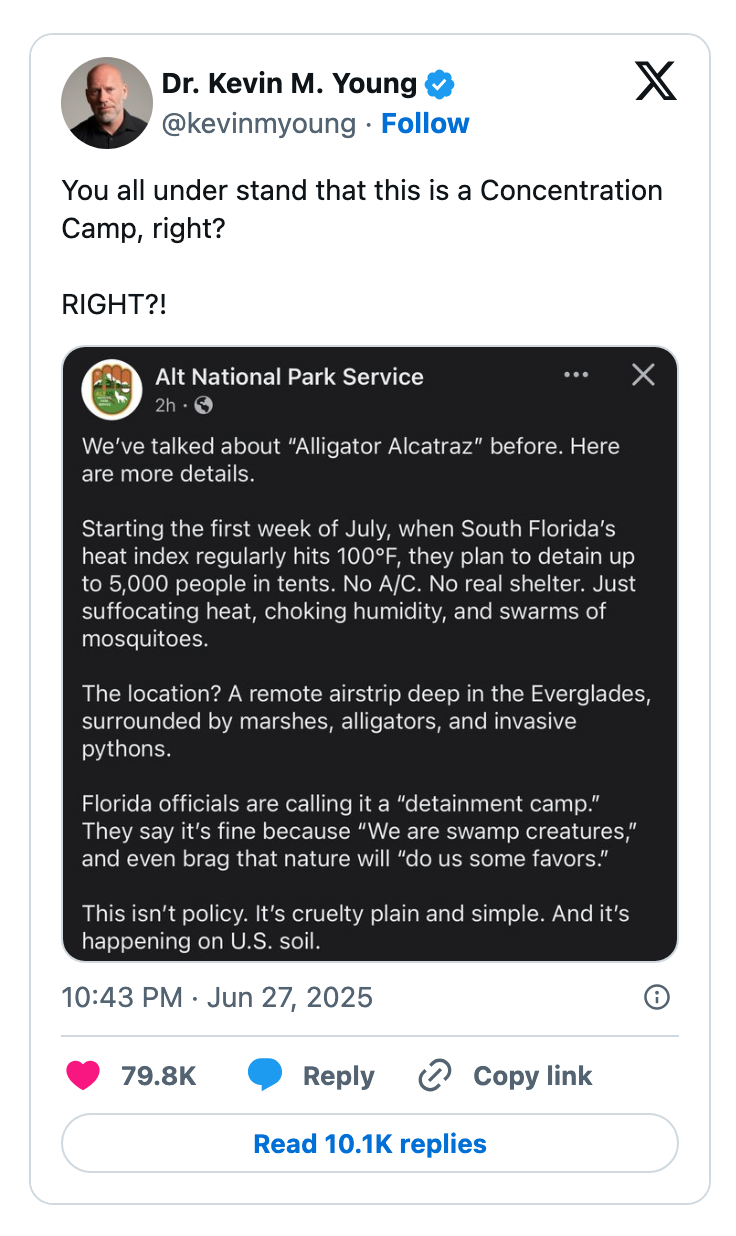Click the @kevinmyoung handle

pos(258,124)
